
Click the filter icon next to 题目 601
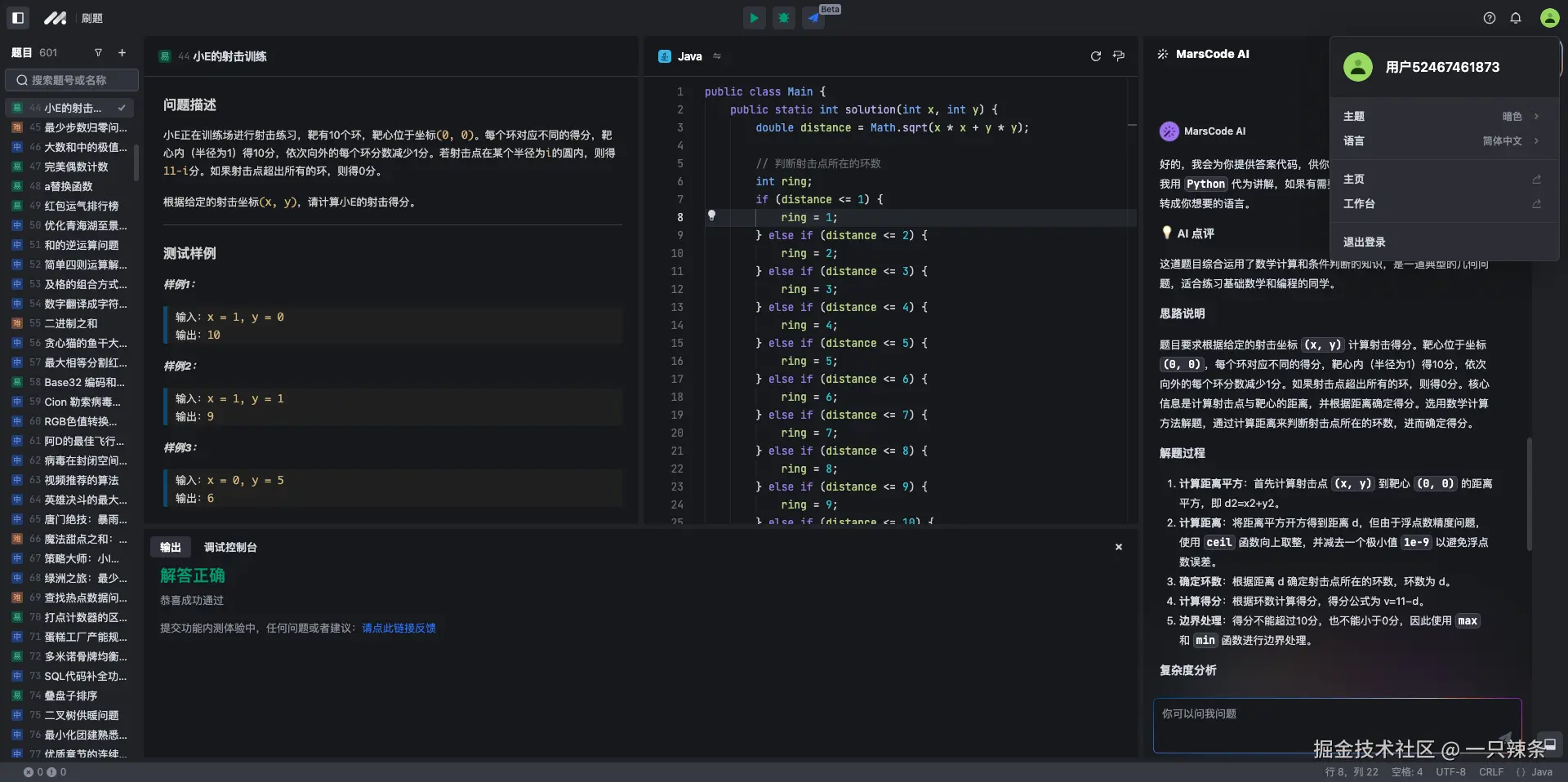point(98,53)
